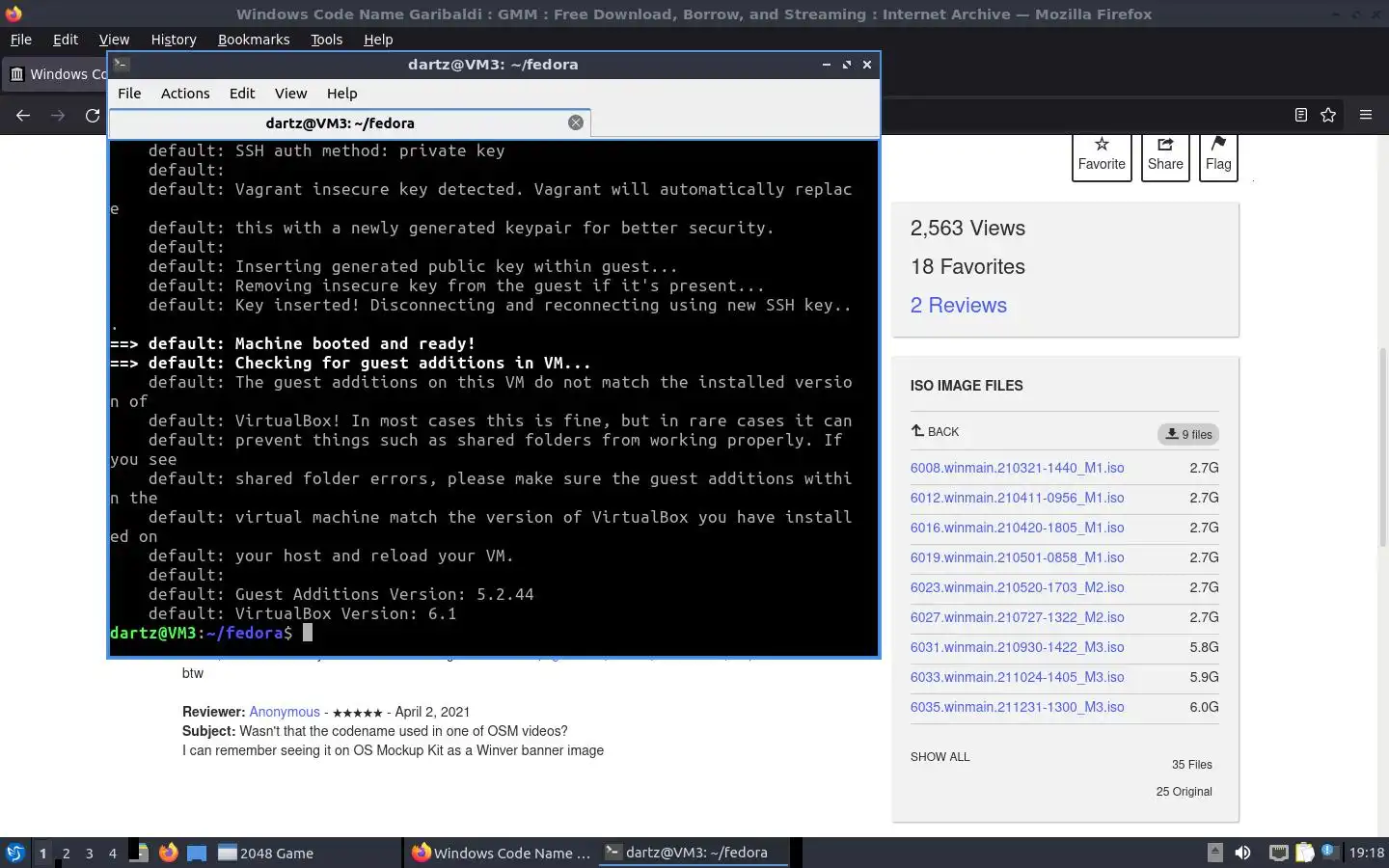Select the Windows Code Name Firefox tab
Image resolution: width=1389 pixels, height=868 pixels.
tap(56, 74)
